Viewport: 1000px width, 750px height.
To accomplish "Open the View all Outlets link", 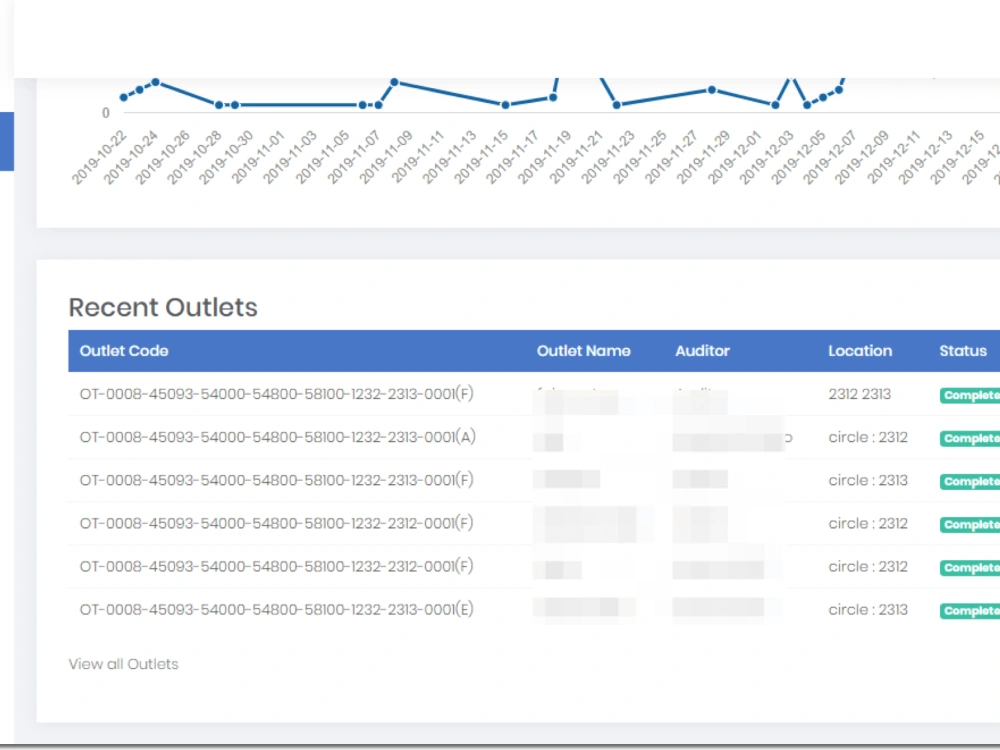I will click(x=123, y=664).
